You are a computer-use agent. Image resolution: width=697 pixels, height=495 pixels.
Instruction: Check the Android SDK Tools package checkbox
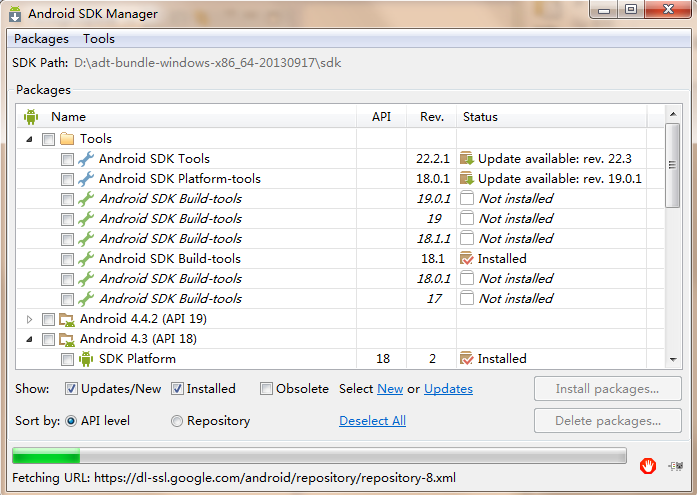pos(67,159)
